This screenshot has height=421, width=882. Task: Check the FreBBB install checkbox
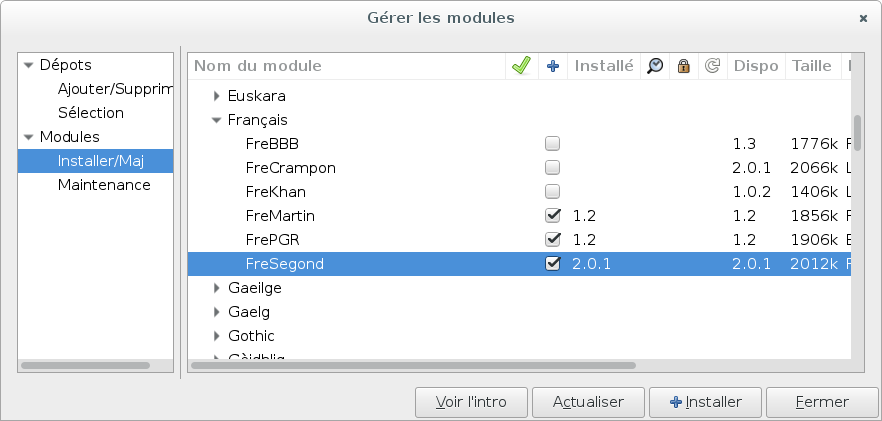(552, 144)
